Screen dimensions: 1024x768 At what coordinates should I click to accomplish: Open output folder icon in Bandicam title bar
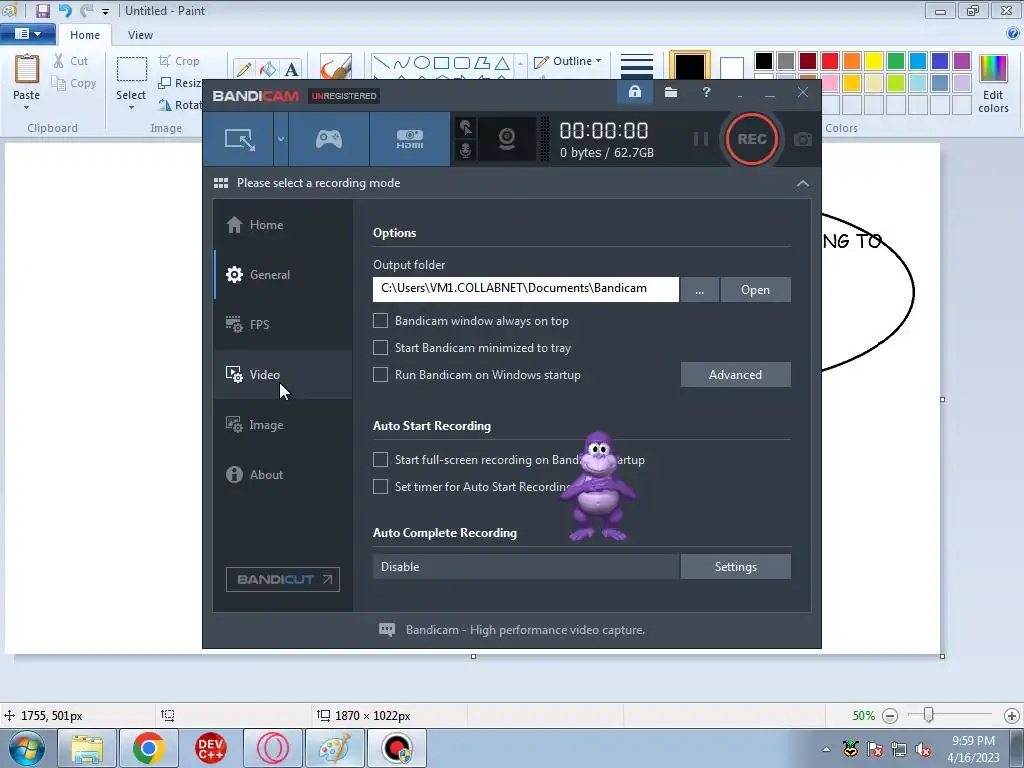(x=671, y=92)
